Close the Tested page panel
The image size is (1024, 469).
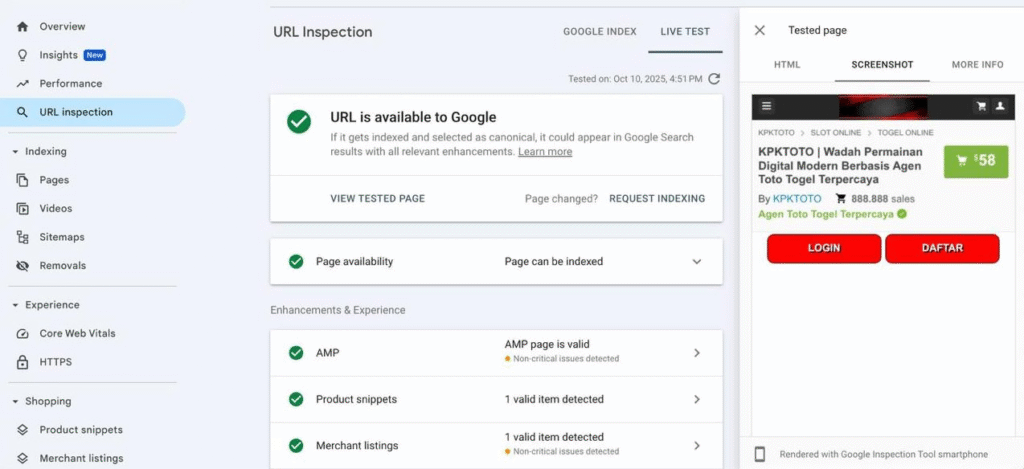[760, 30]
